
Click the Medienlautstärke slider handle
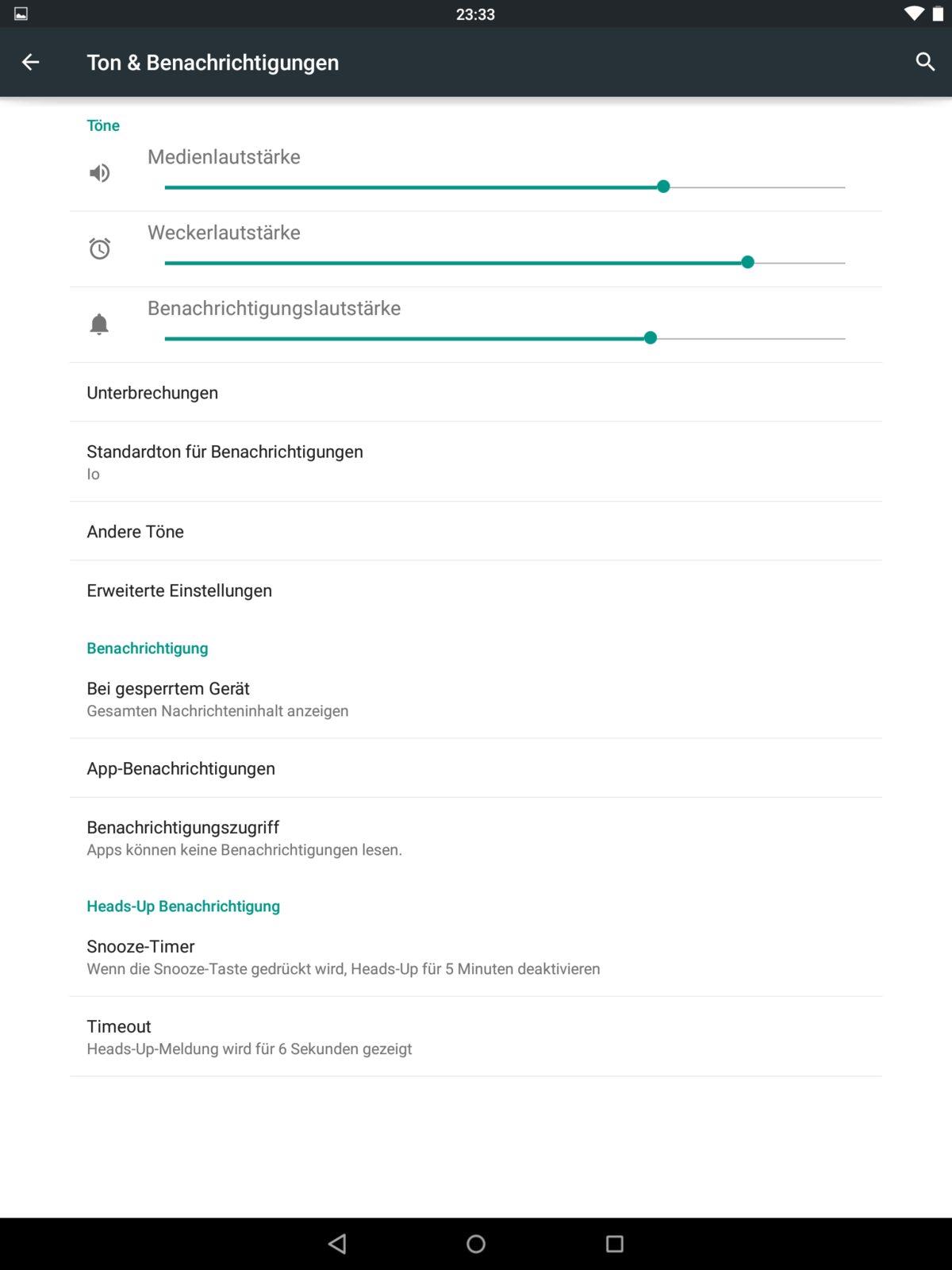[664, 187]
